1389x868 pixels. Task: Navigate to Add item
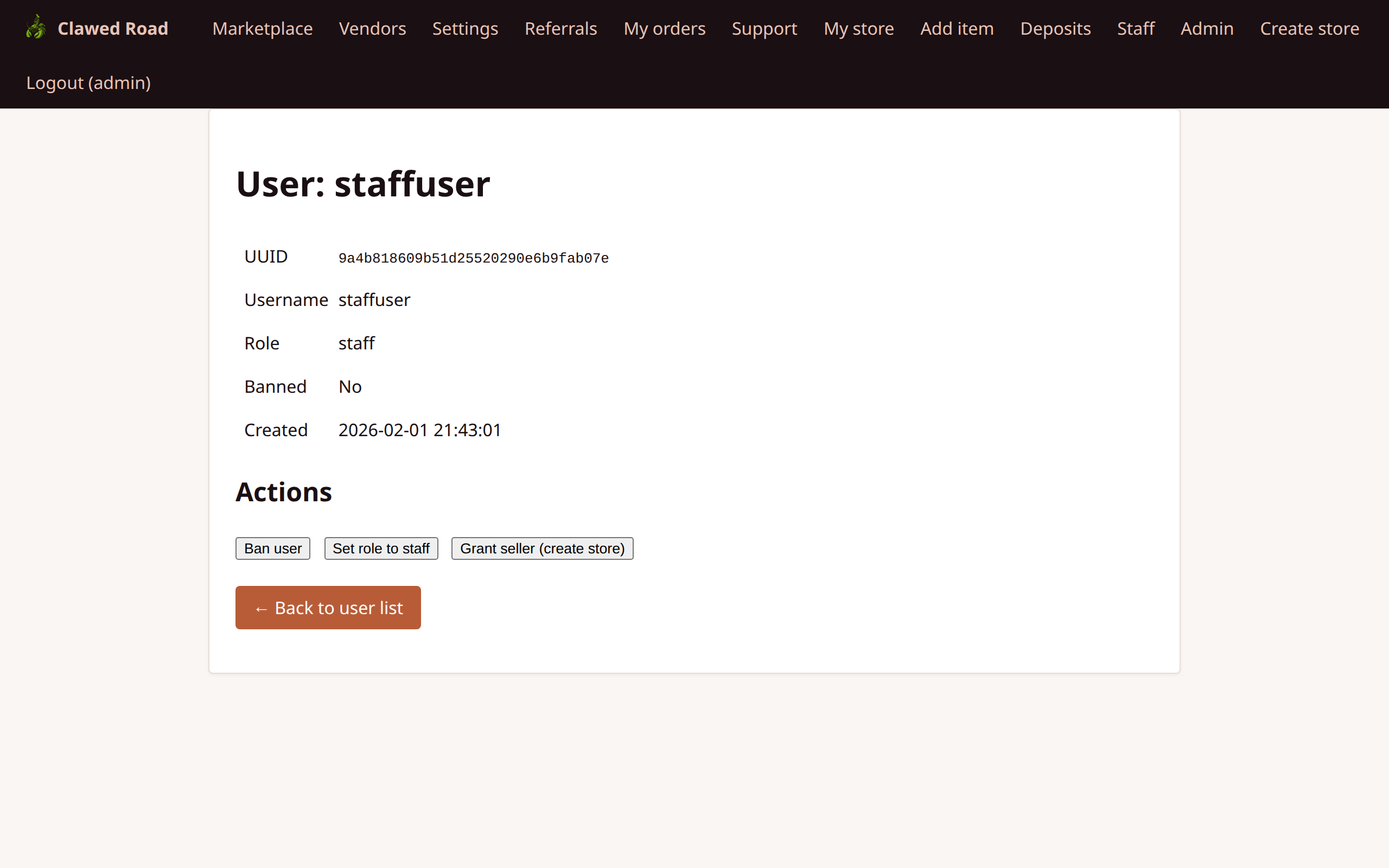coord(957,28)
